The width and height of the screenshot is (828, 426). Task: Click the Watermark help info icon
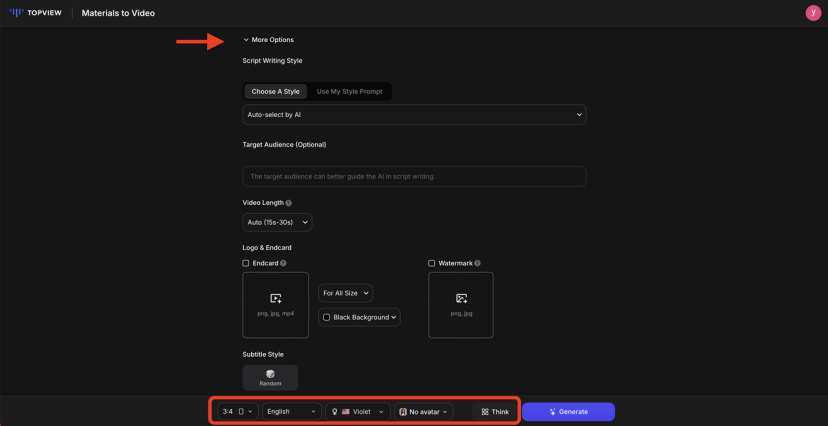pyautogui.click(x=478, y=263)
